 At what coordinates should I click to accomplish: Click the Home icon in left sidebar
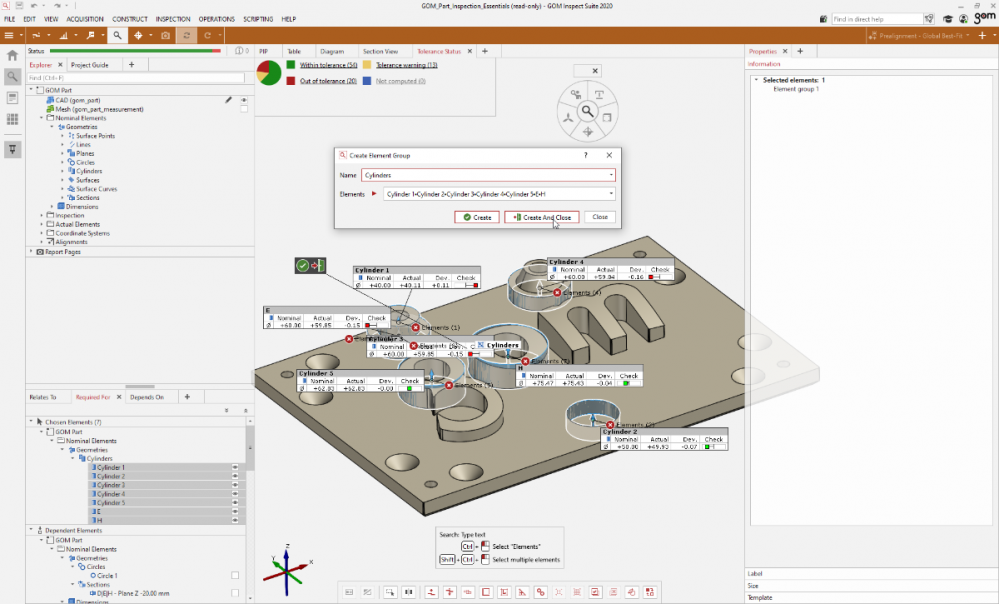[12, 56]
